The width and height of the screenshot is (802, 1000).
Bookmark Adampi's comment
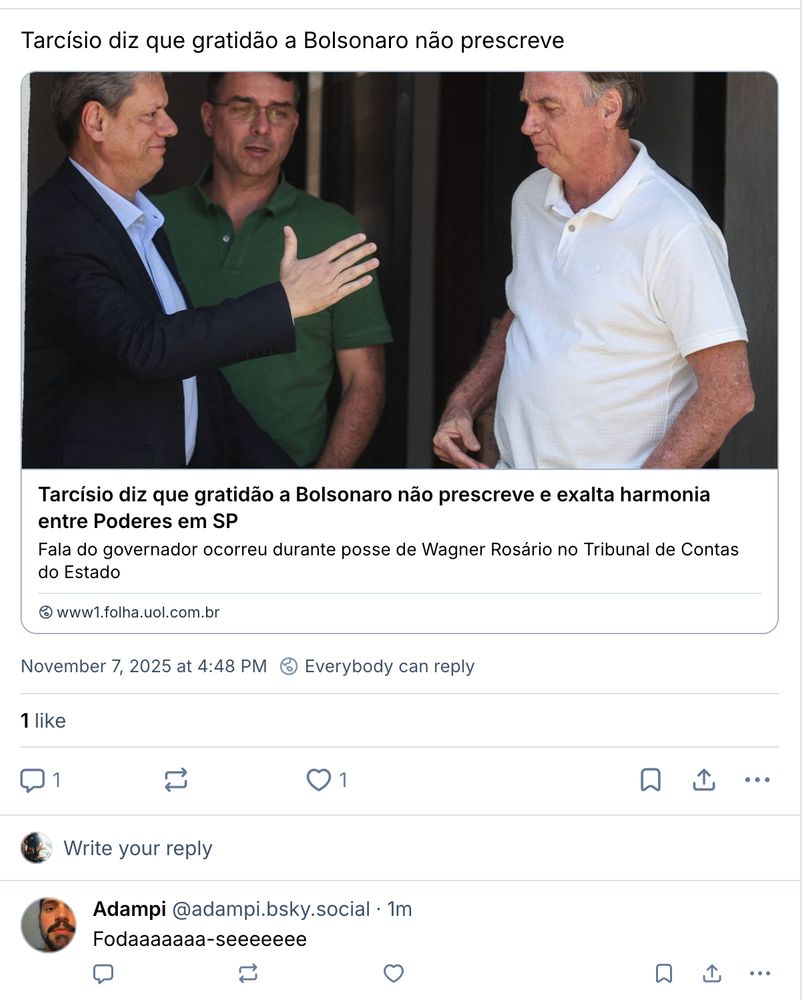click(664, 973)
